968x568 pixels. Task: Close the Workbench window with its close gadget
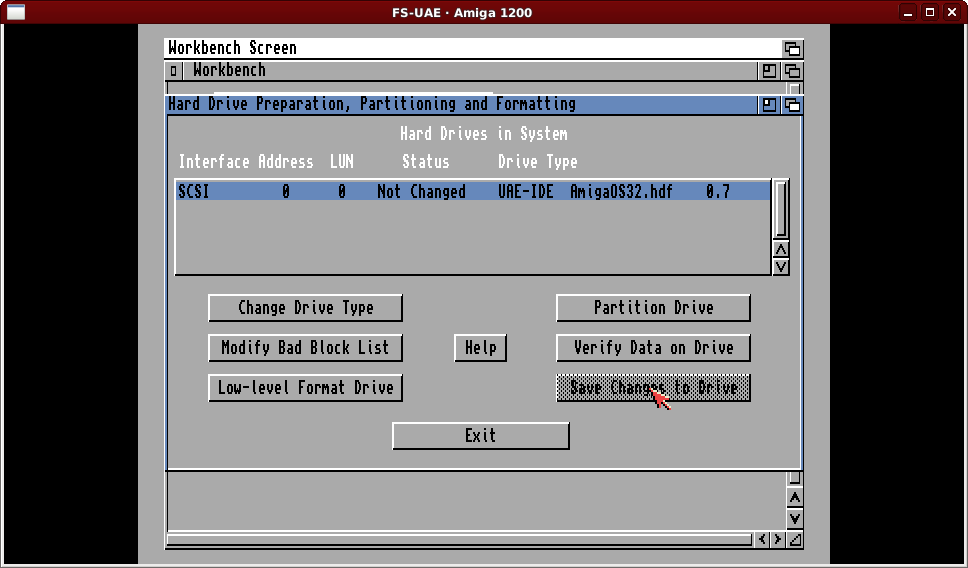[173, 71]
